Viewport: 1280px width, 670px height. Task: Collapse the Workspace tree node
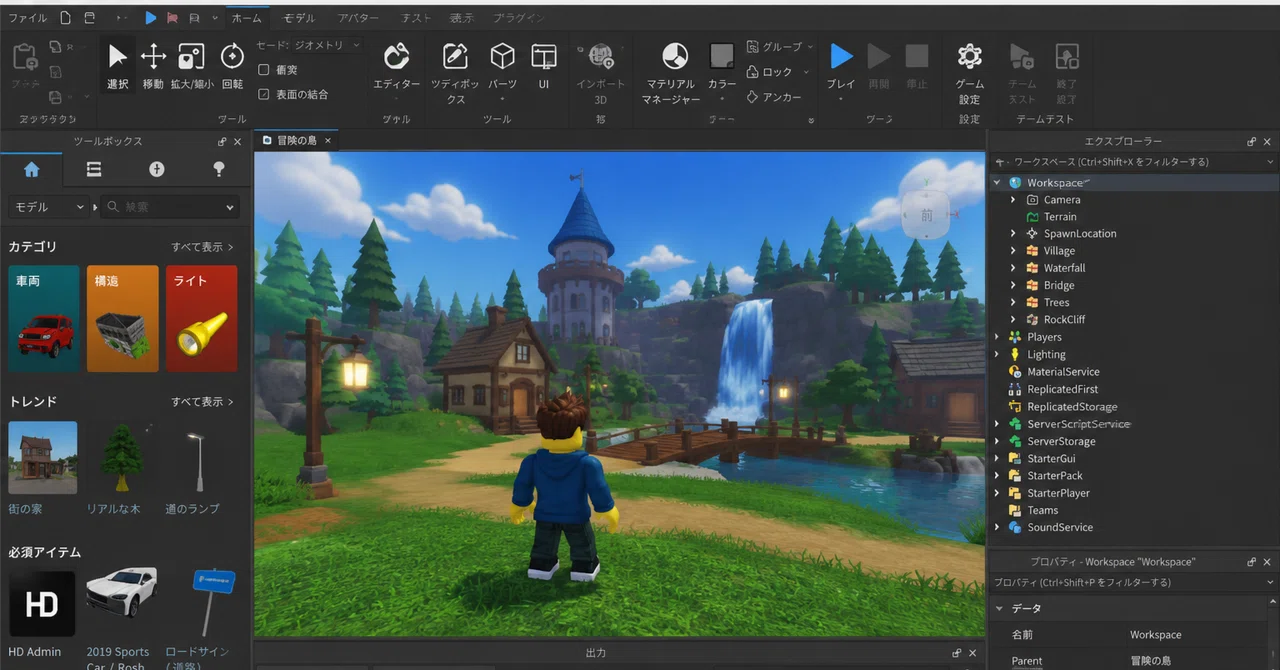point(997,183)
